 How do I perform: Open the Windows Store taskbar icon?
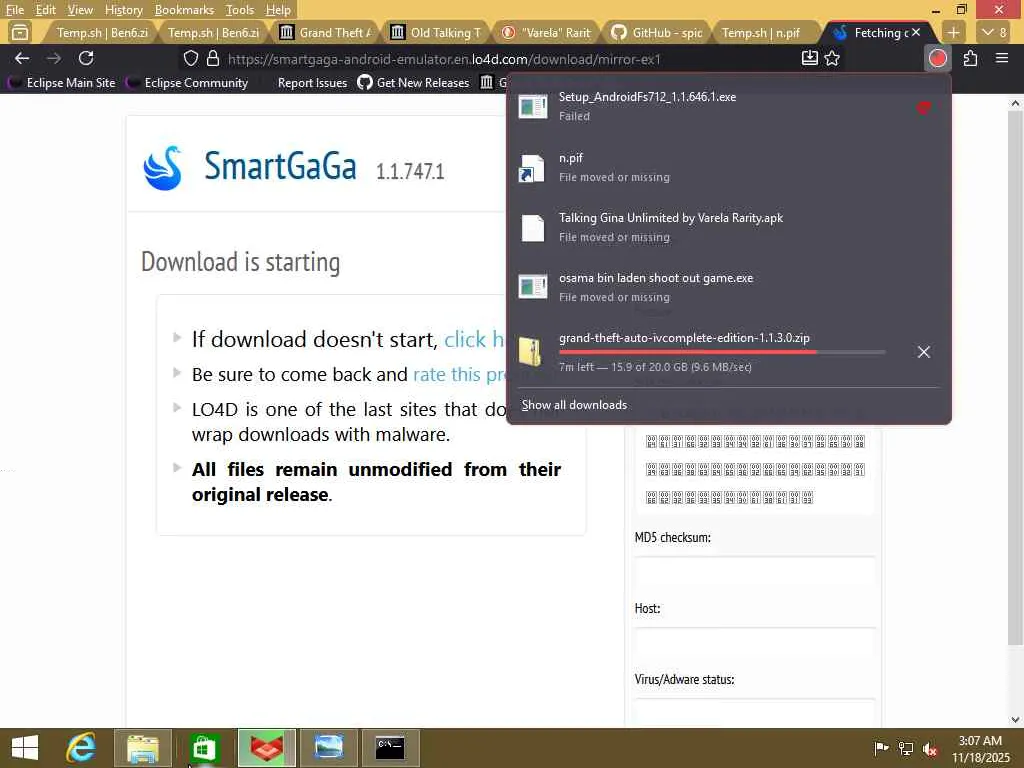click(x=204, y=748)
